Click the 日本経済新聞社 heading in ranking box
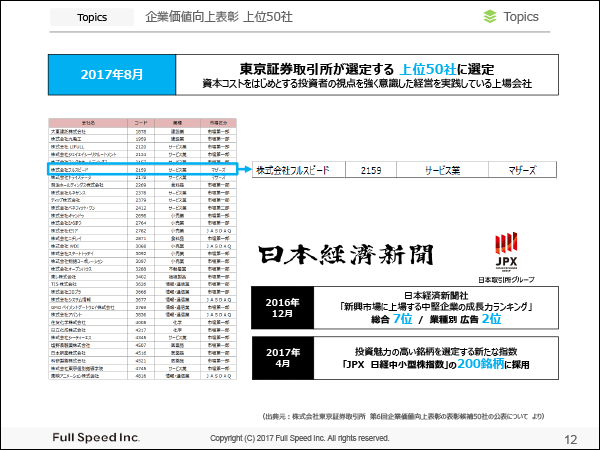Viewport: 600px width, 450px height. click(436, 295)
